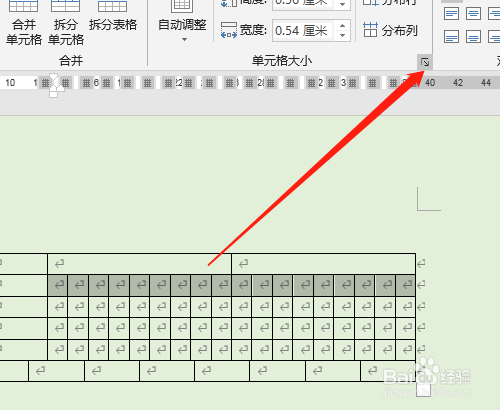The width and height of the screenshot is (500, 410).
Task: Click the left indent marker on ruler
Action: tap(54, 94)
